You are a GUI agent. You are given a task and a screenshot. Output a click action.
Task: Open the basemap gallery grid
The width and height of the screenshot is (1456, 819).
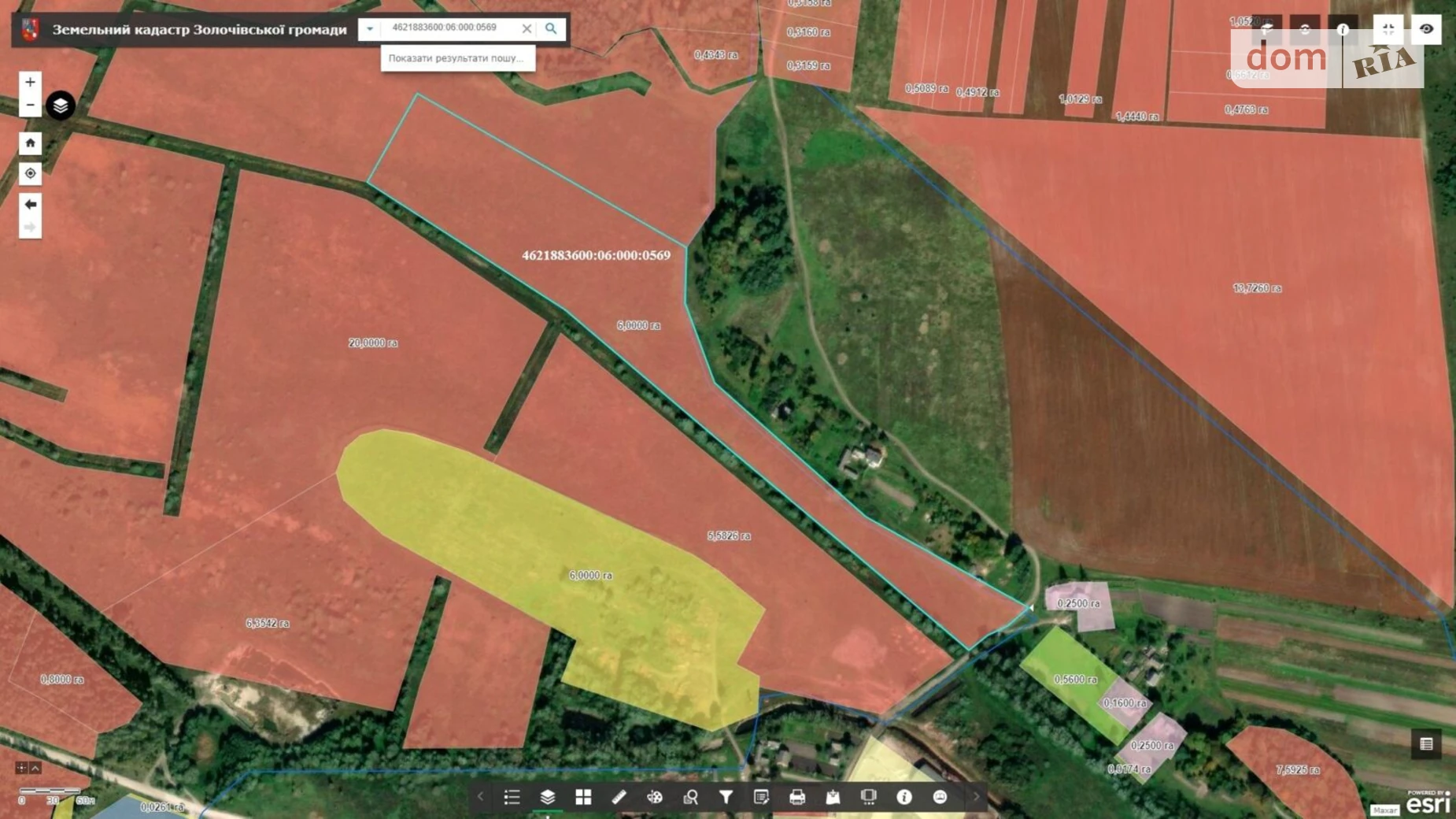(x=583, y=797)
